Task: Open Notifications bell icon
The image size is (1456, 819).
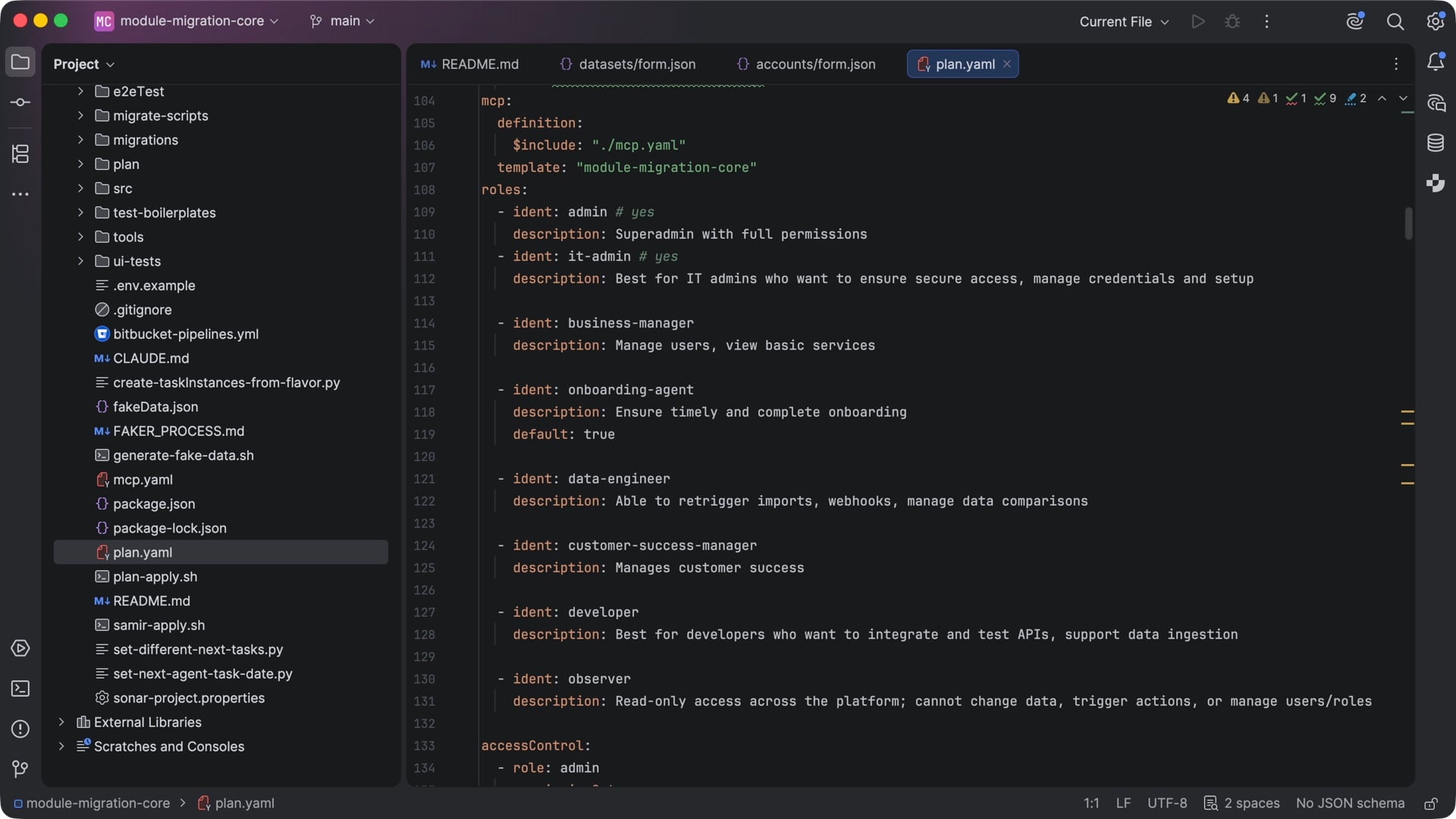Action: tap(1436, 62)
